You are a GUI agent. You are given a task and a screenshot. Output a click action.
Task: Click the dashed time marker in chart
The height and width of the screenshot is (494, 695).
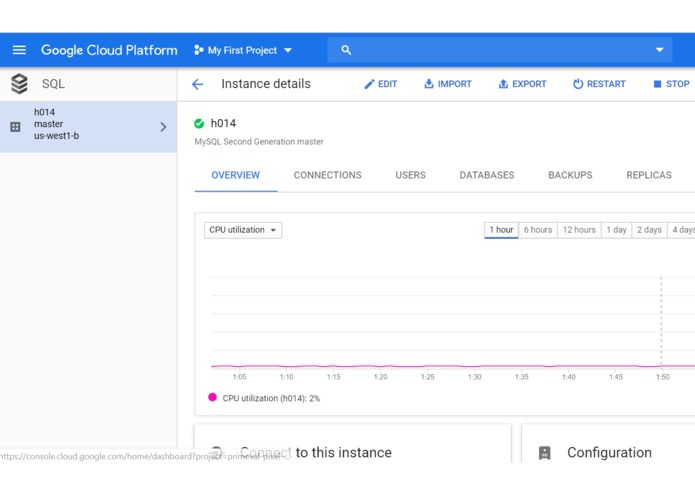661,322
